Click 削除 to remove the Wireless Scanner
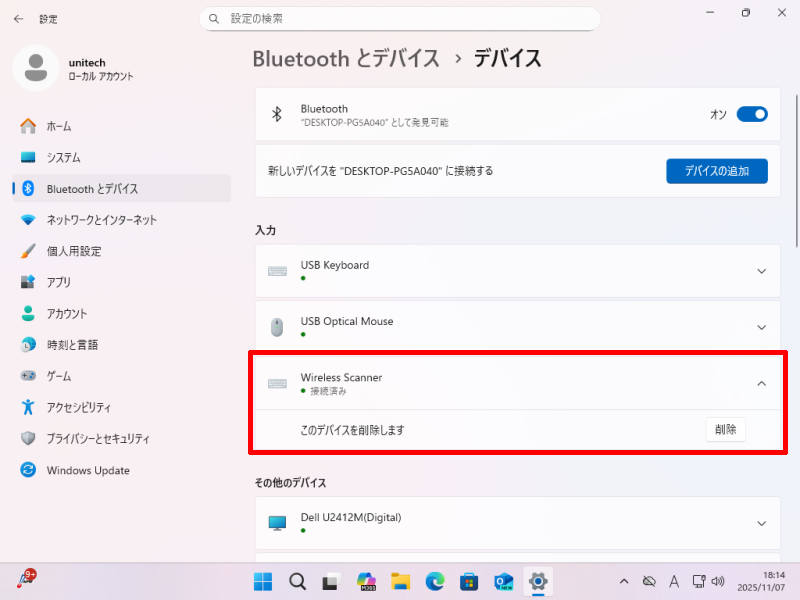 [x=725, y=430]
